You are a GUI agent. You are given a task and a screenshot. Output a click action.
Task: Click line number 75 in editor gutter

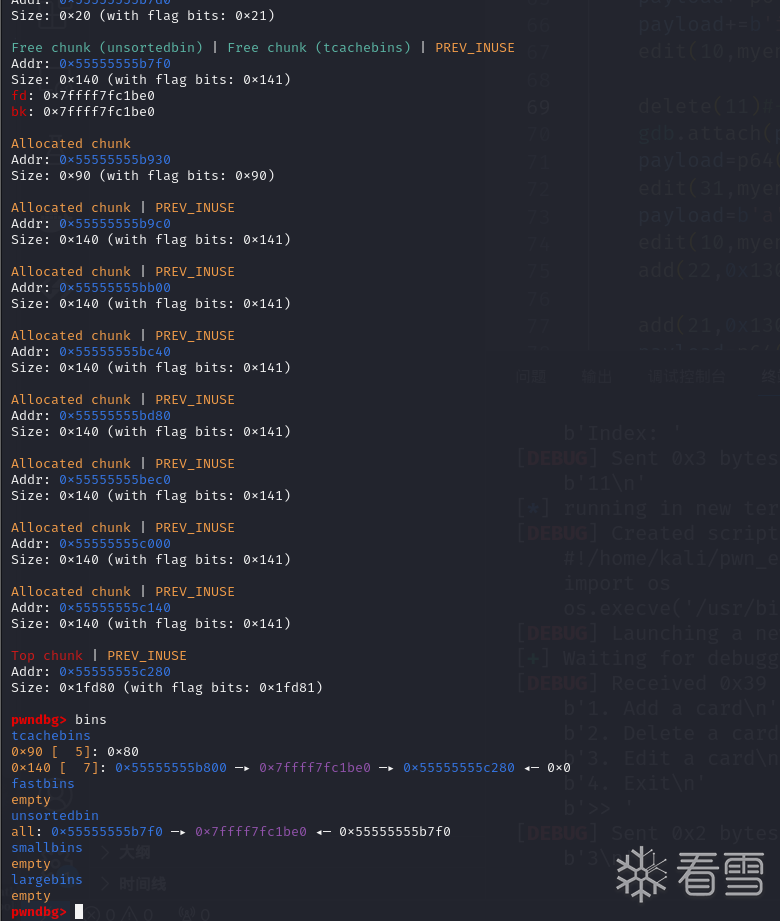coord(539,271)
